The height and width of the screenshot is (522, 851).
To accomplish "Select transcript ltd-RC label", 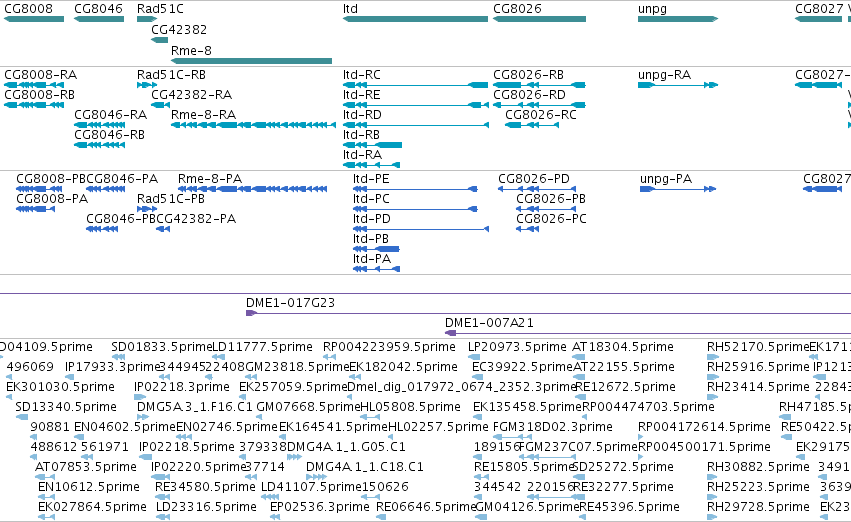I will click(x=361, y=75).
